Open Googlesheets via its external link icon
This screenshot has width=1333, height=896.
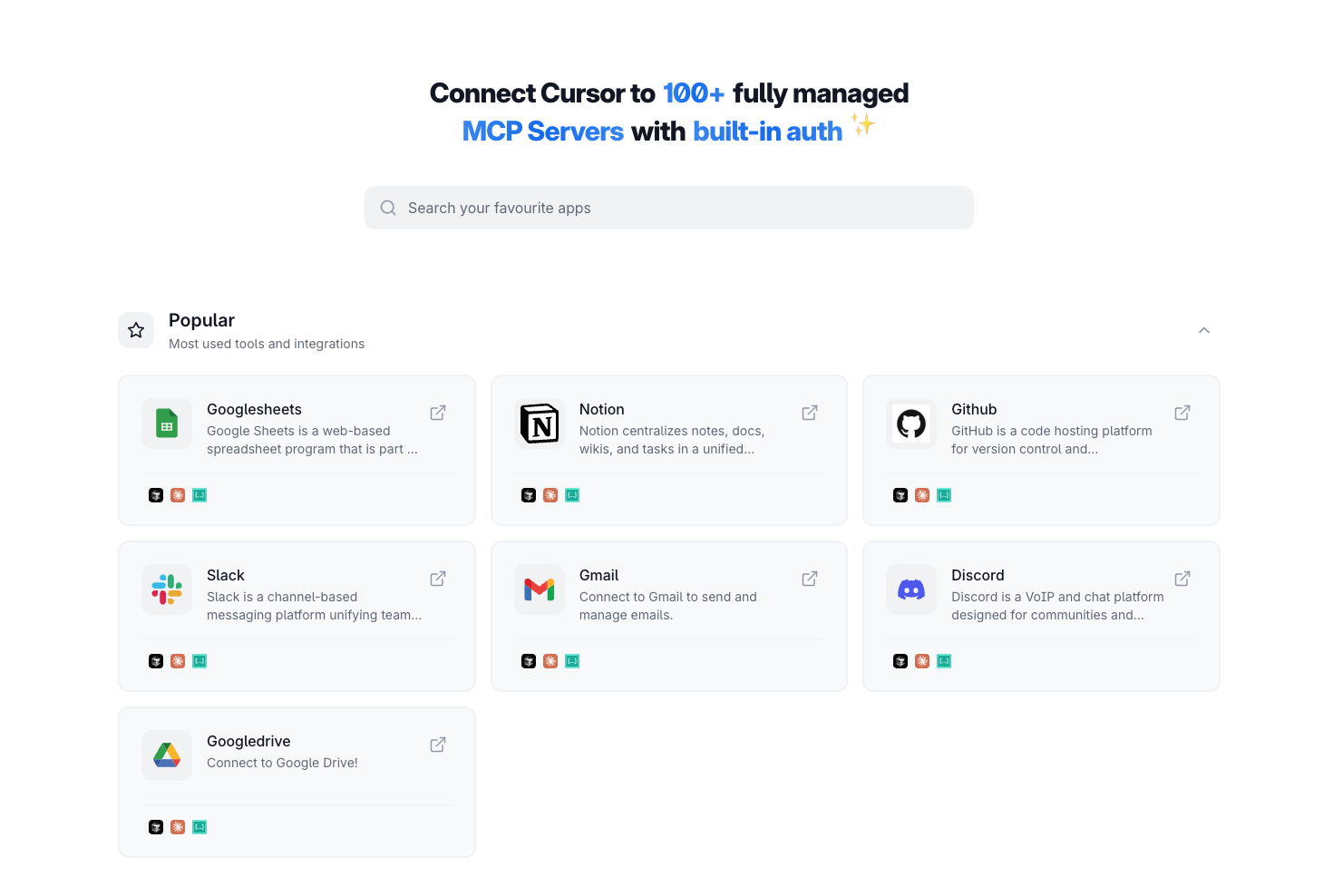tap(438, 413)
